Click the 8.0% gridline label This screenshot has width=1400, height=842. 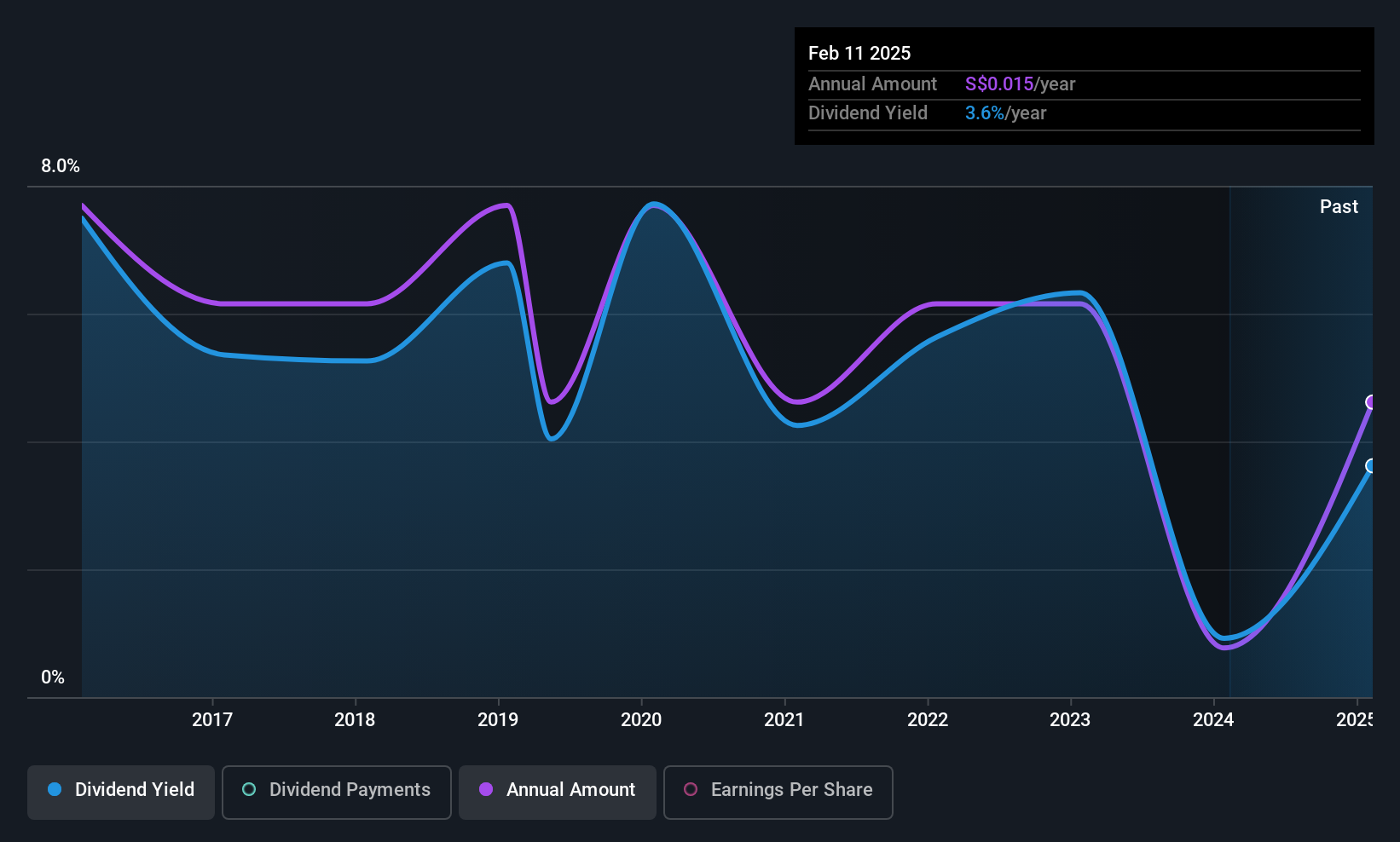[60, 166]
